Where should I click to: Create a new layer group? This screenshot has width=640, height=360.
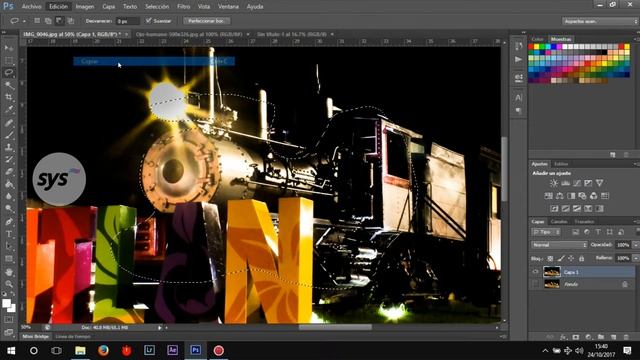(x=601, y=337)
